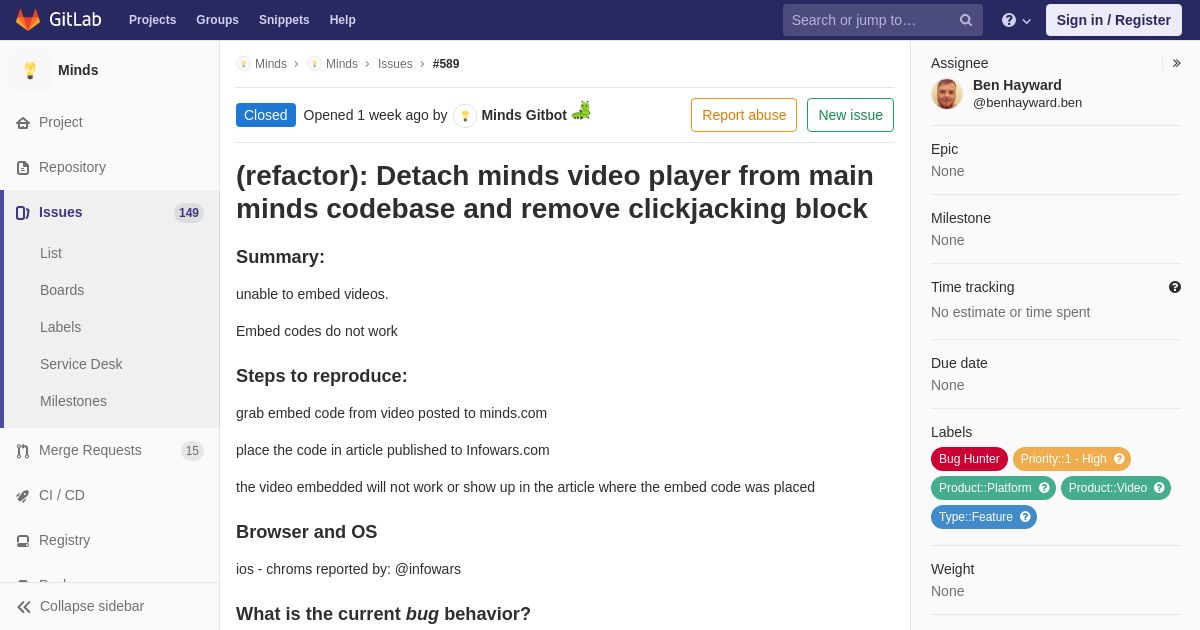The width and height of the screenshot is (1200, 630).
Task: Collapse the right sidebar with double chevron
Action: (x=1176, y=63)
